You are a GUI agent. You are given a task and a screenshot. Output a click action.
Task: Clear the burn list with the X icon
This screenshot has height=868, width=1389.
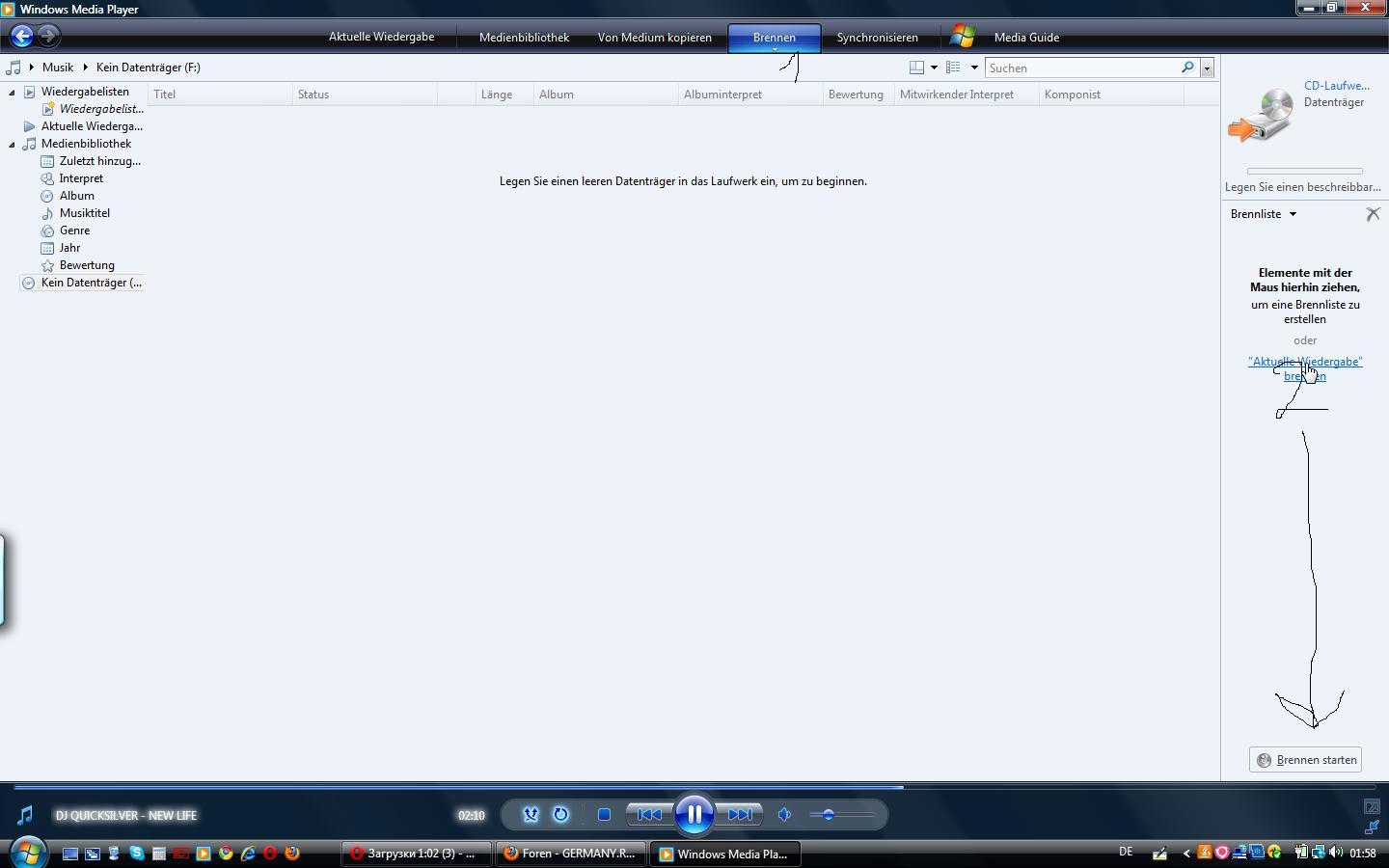pos(1373,214)
